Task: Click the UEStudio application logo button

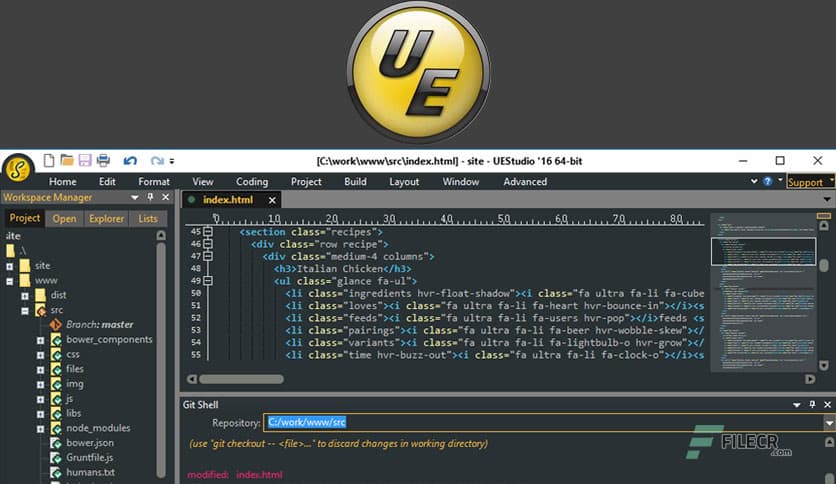Action: tap(18, 169)
